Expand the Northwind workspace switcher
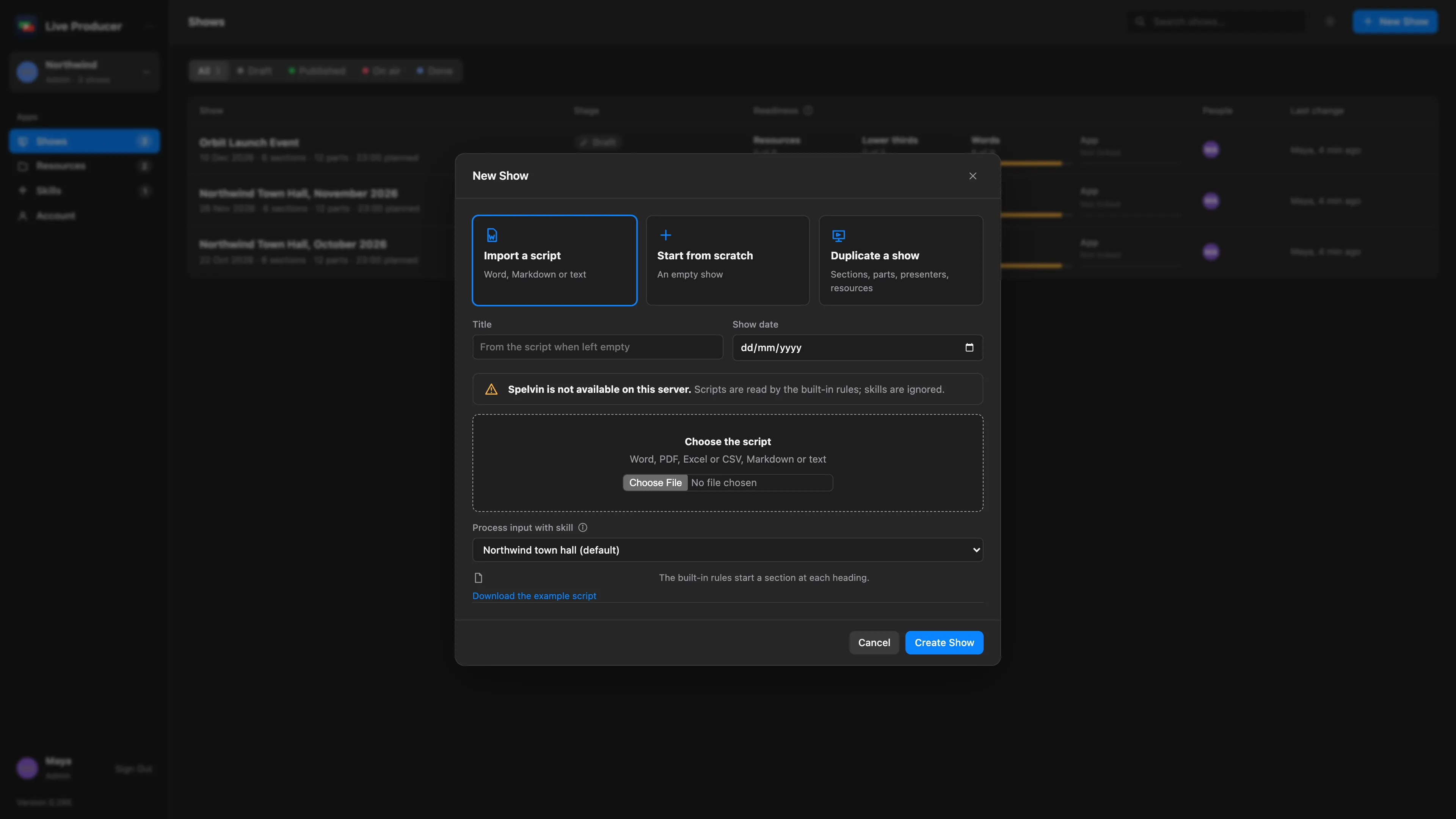 pos(84,72)
